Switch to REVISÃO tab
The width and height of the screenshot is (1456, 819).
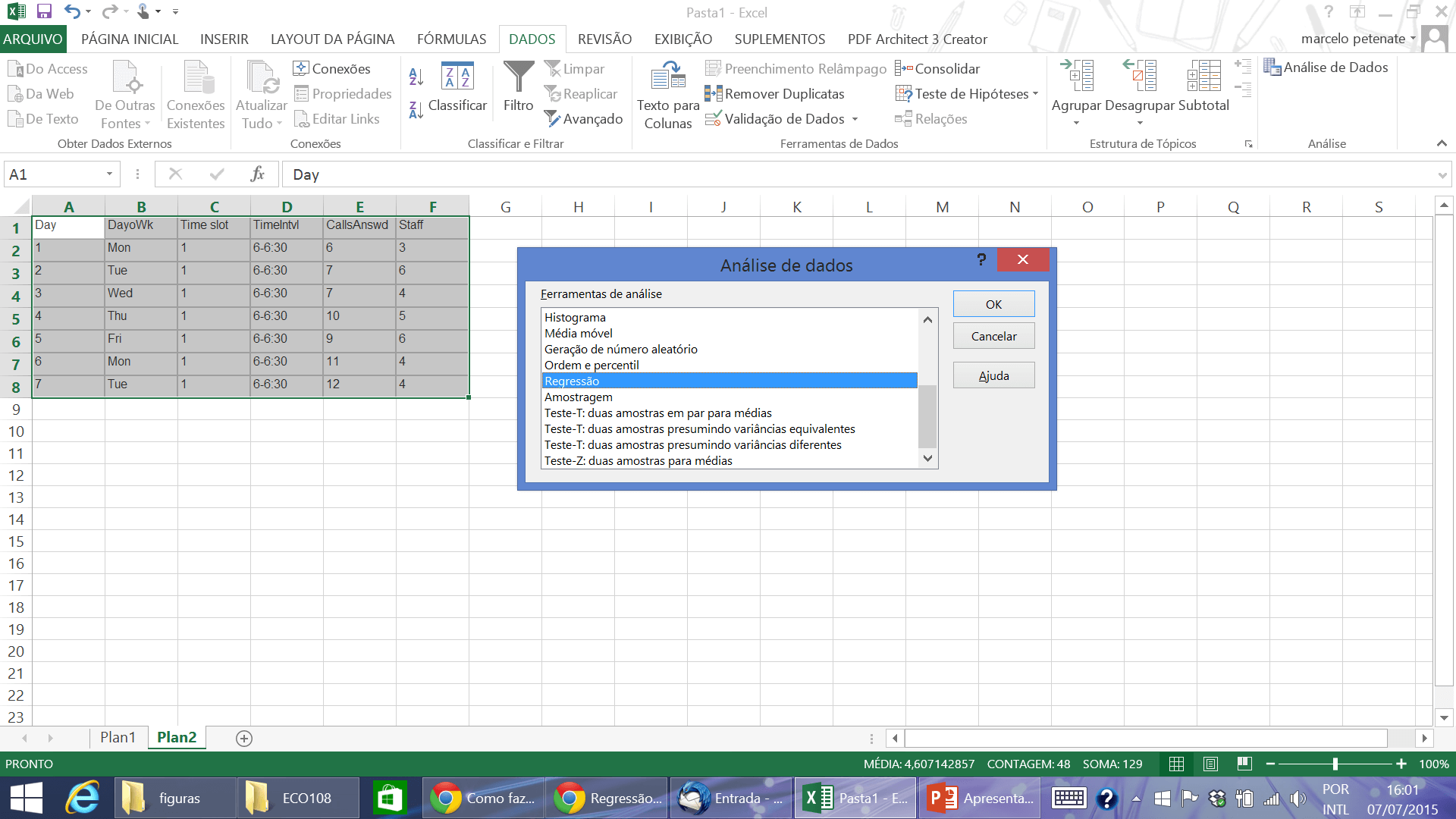[604, 39]
